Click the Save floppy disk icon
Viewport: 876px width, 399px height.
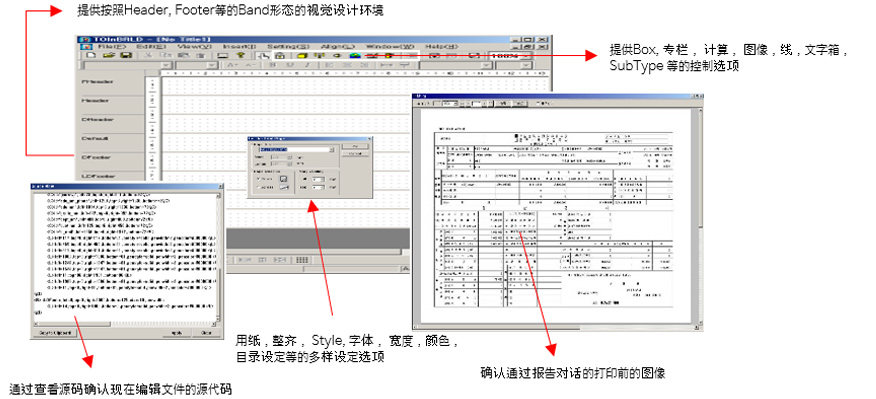pos(125,55)
